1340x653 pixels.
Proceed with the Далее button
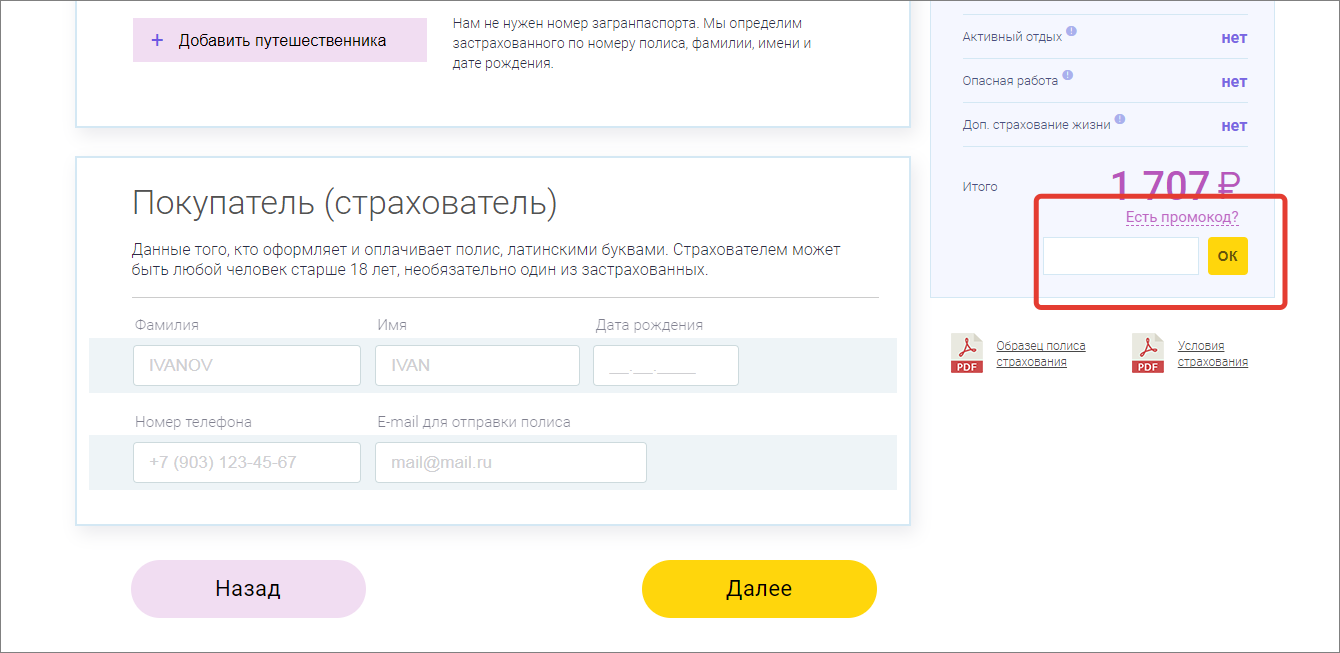pyautogui.click(x=759, y=589)
